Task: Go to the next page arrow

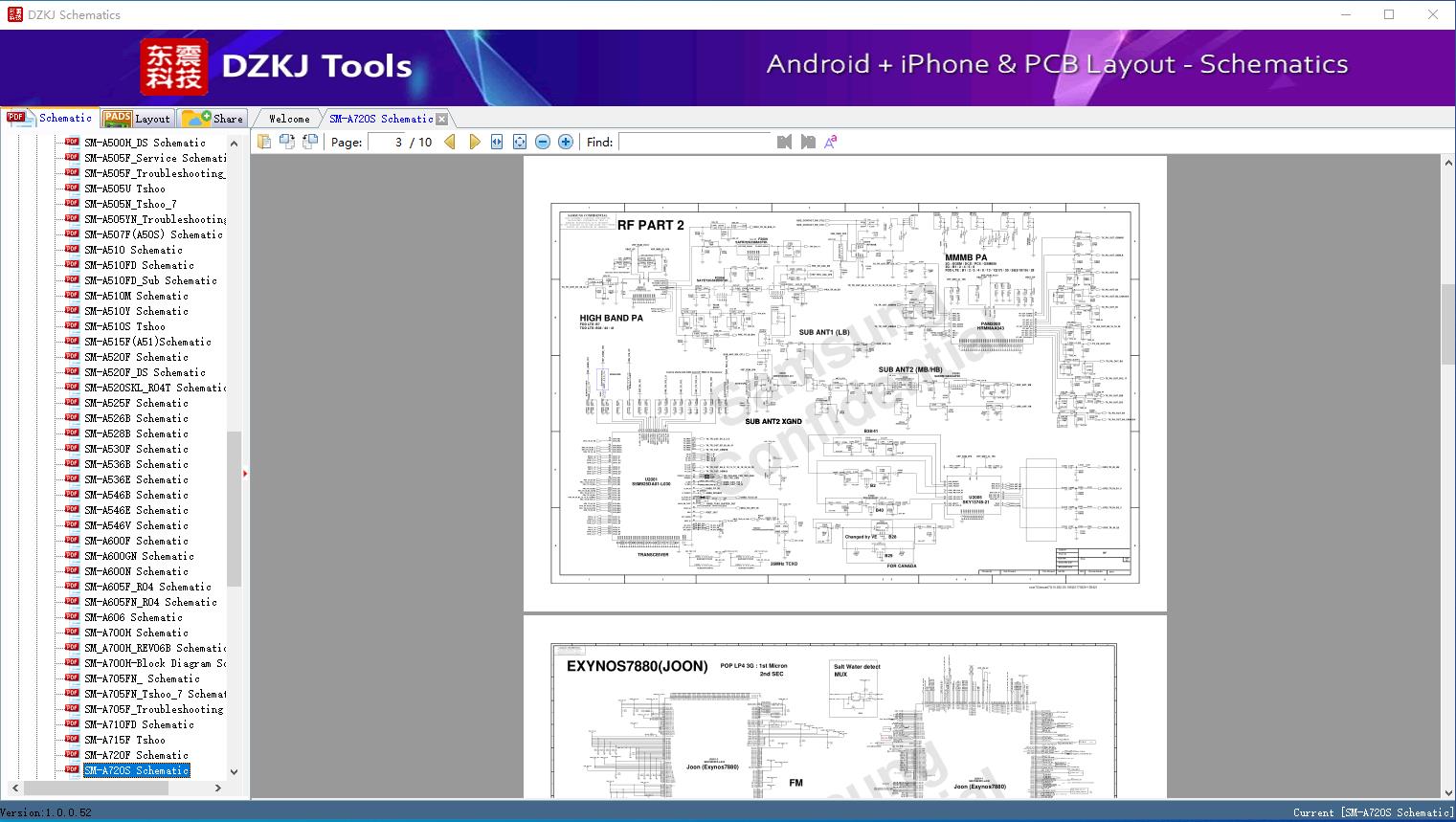Action: point(474,142)
